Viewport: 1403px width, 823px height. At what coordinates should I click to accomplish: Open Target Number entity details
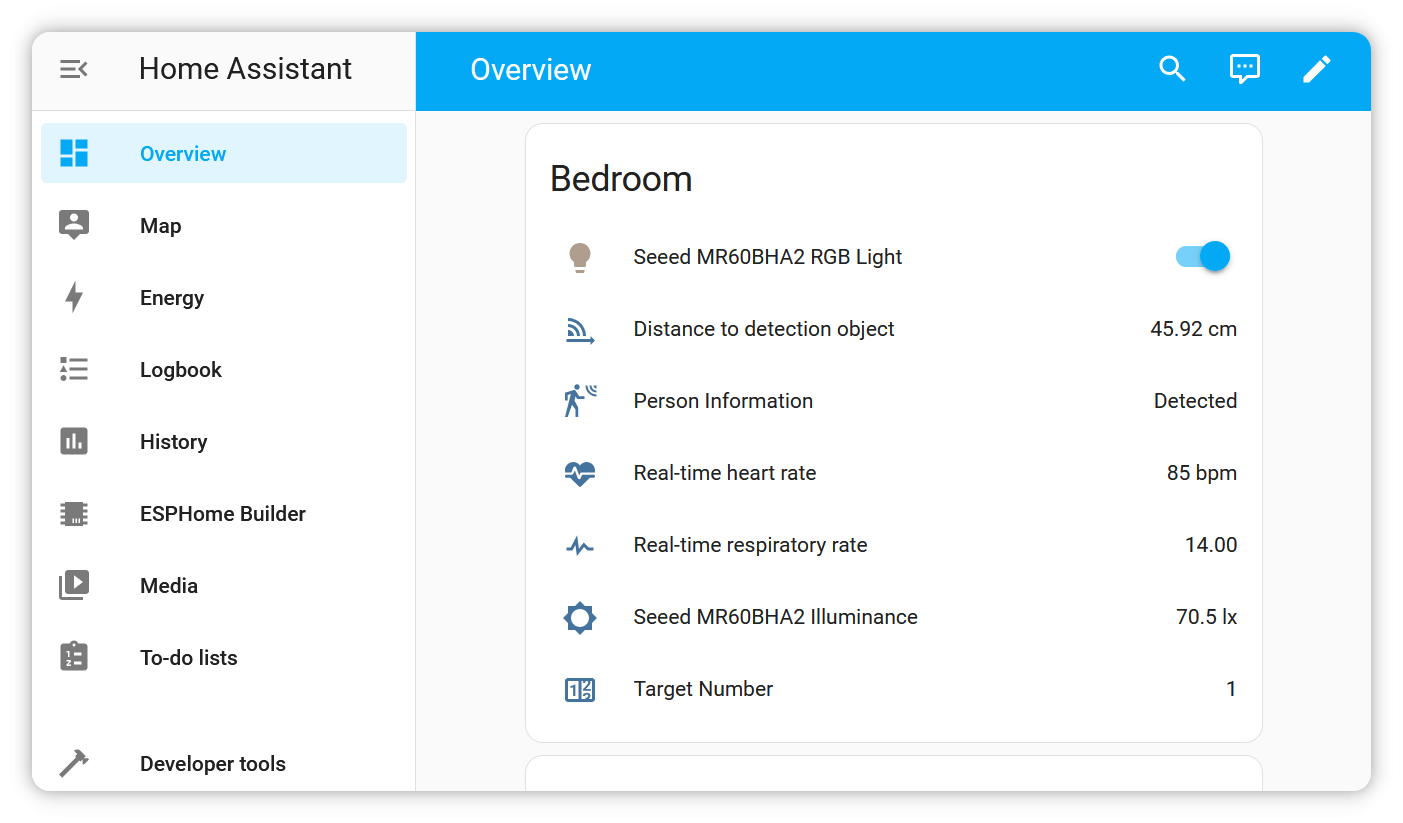(703, 689)
